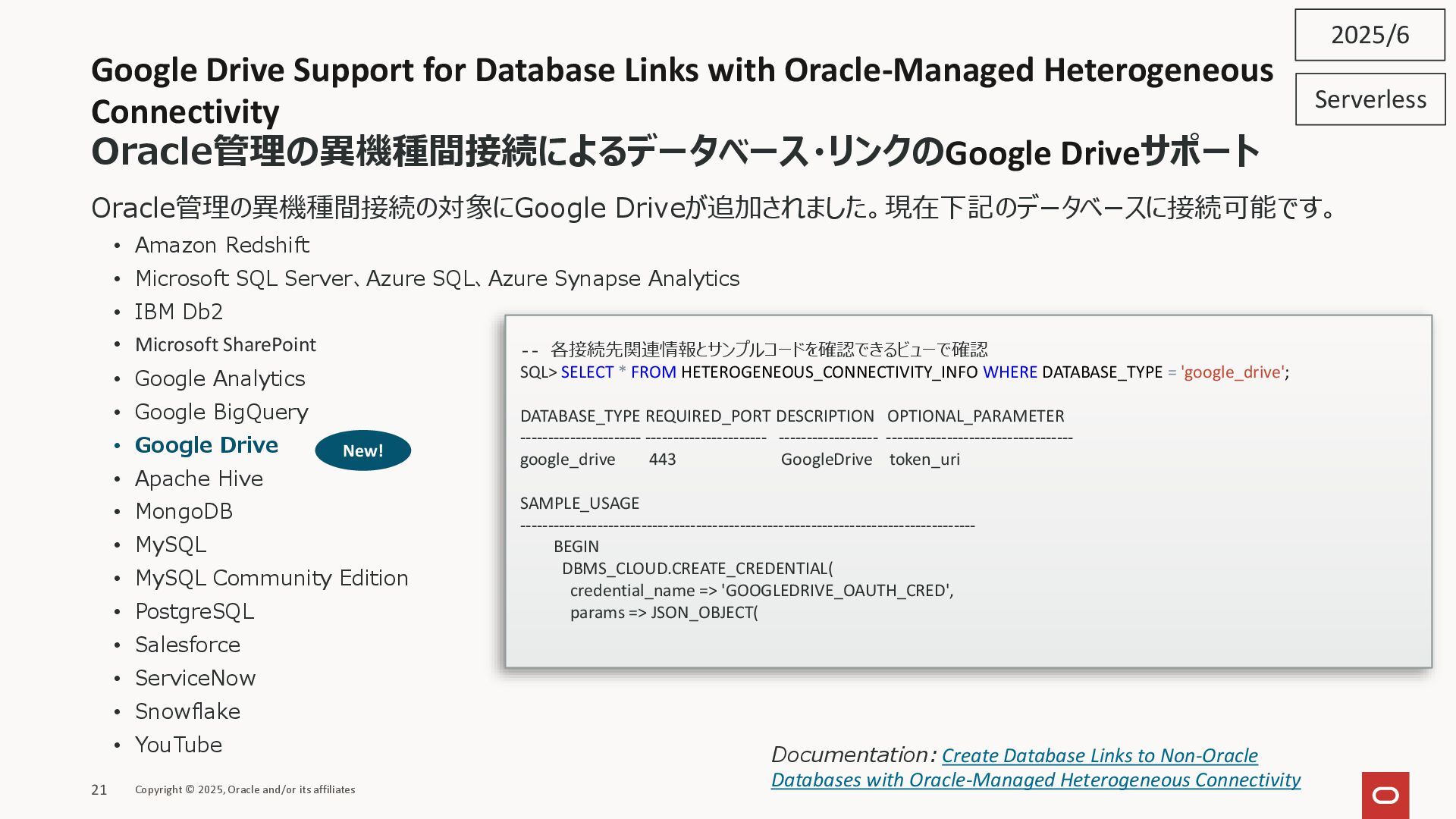This screenshot has height=819, width=1456.
Task: Click the BEGIN keyword in sample code
Action: pyautogui.click(x=576, y=547)
